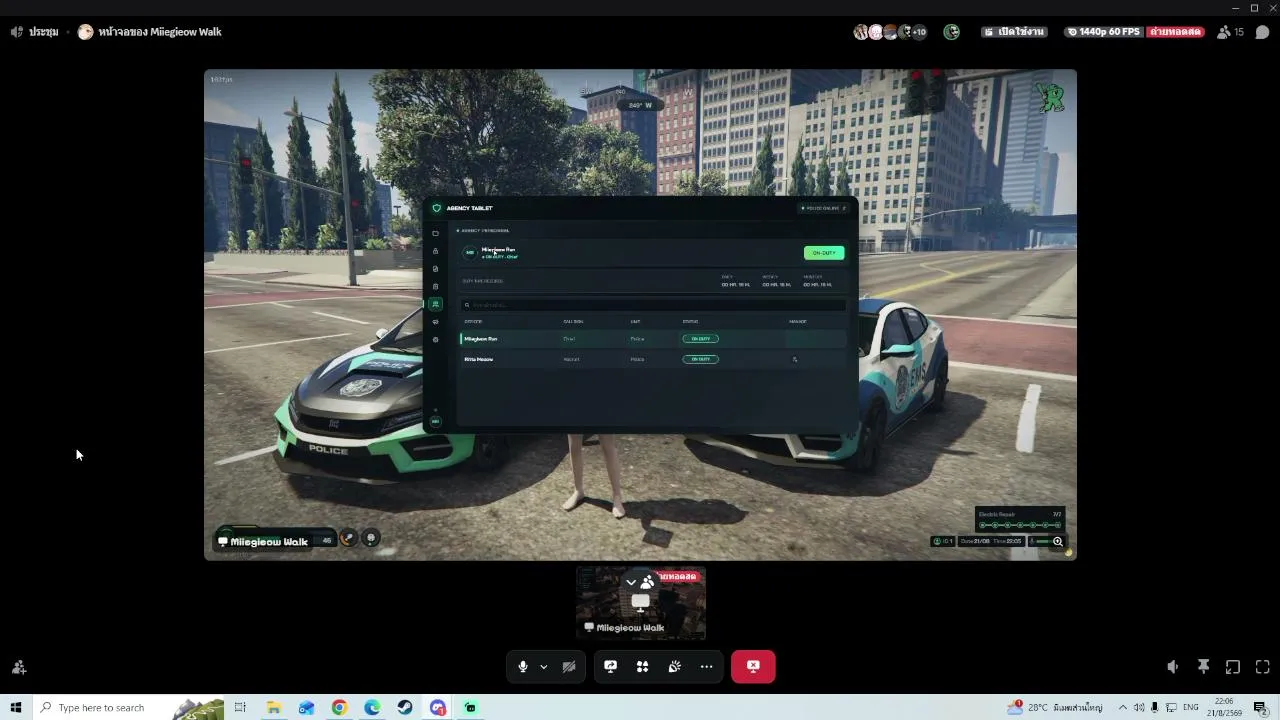The height and width of the screenshot is (720, 1280).
Task: Open Task View on the taskbar
Action: pos(240,708)
